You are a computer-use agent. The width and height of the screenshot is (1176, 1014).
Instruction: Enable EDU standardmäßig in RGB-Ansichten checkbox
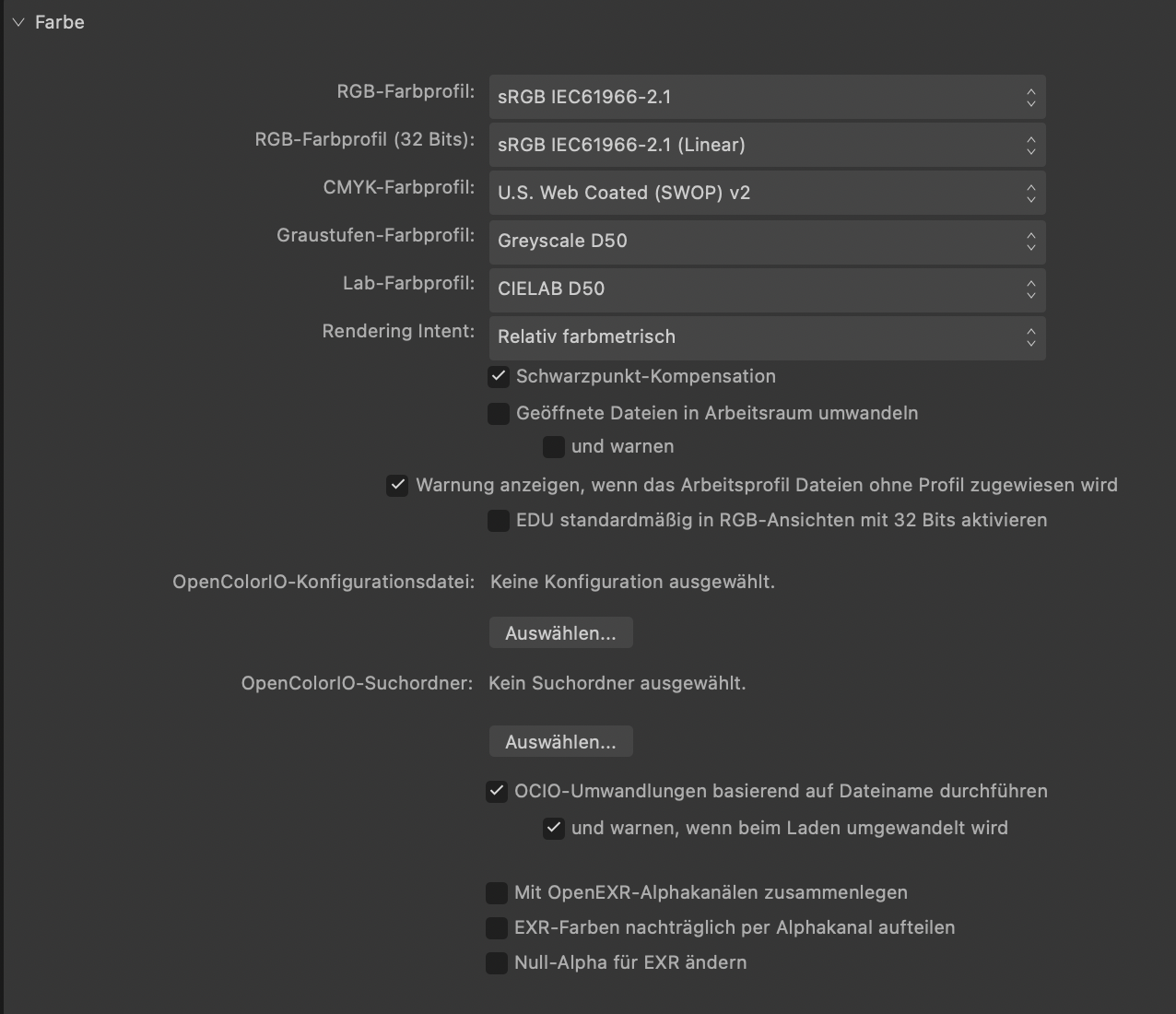click(499, 521)
